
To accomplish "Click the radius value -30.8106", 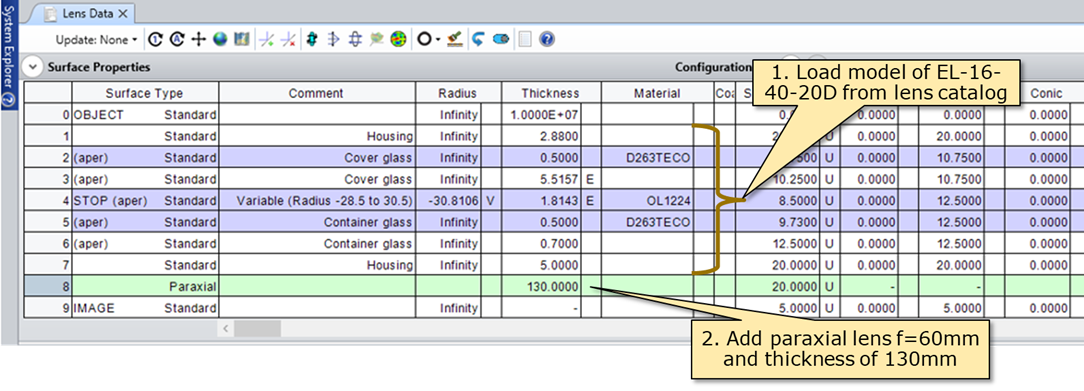I will [449, 200].
